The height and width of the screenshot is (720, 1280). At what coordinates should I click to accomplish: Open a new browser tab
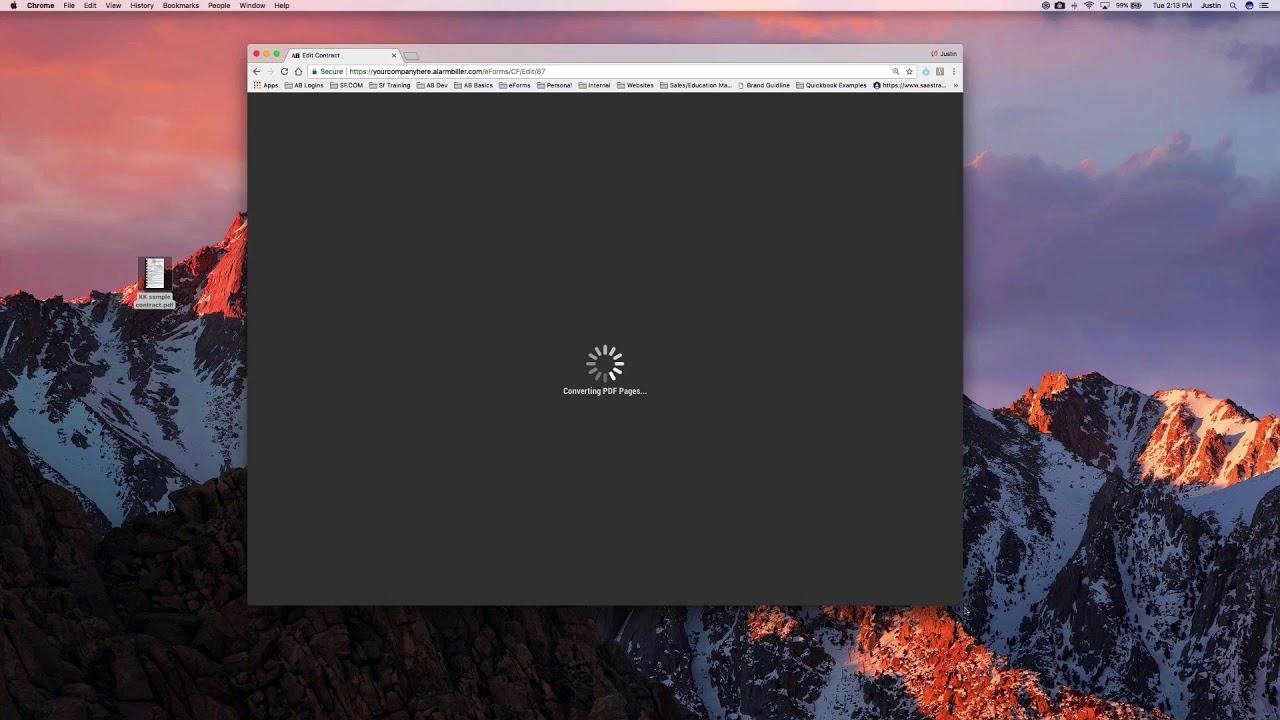pyautogui.click(x=411, y=55)
